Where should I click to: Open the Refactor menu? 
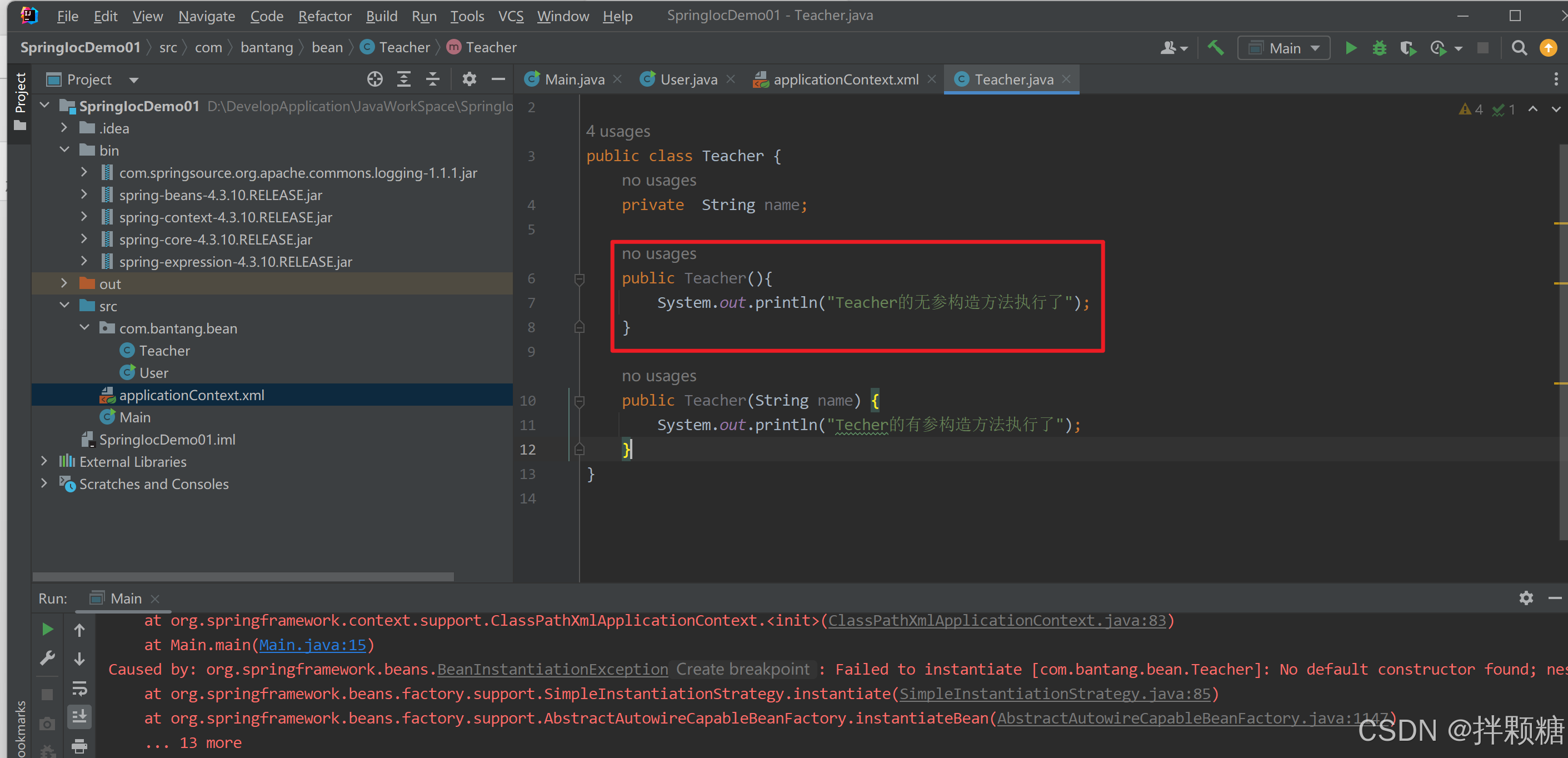[x=324, y=16]
